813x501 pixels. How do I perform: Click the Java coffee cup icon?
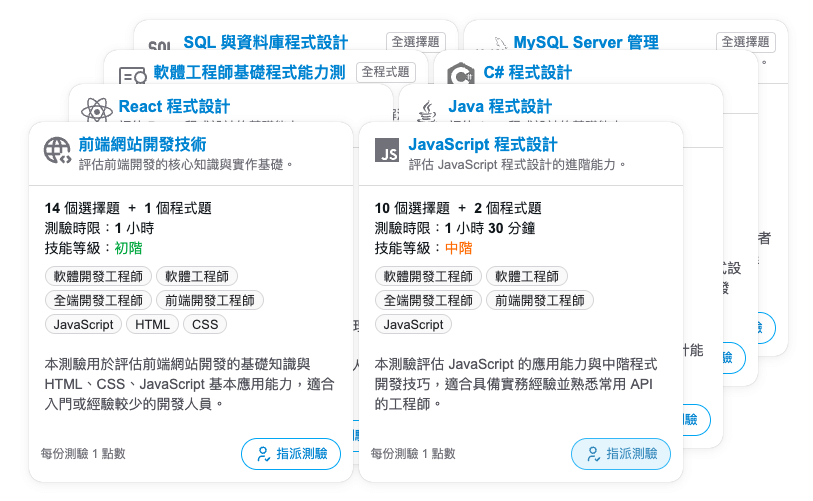point(427,111)
